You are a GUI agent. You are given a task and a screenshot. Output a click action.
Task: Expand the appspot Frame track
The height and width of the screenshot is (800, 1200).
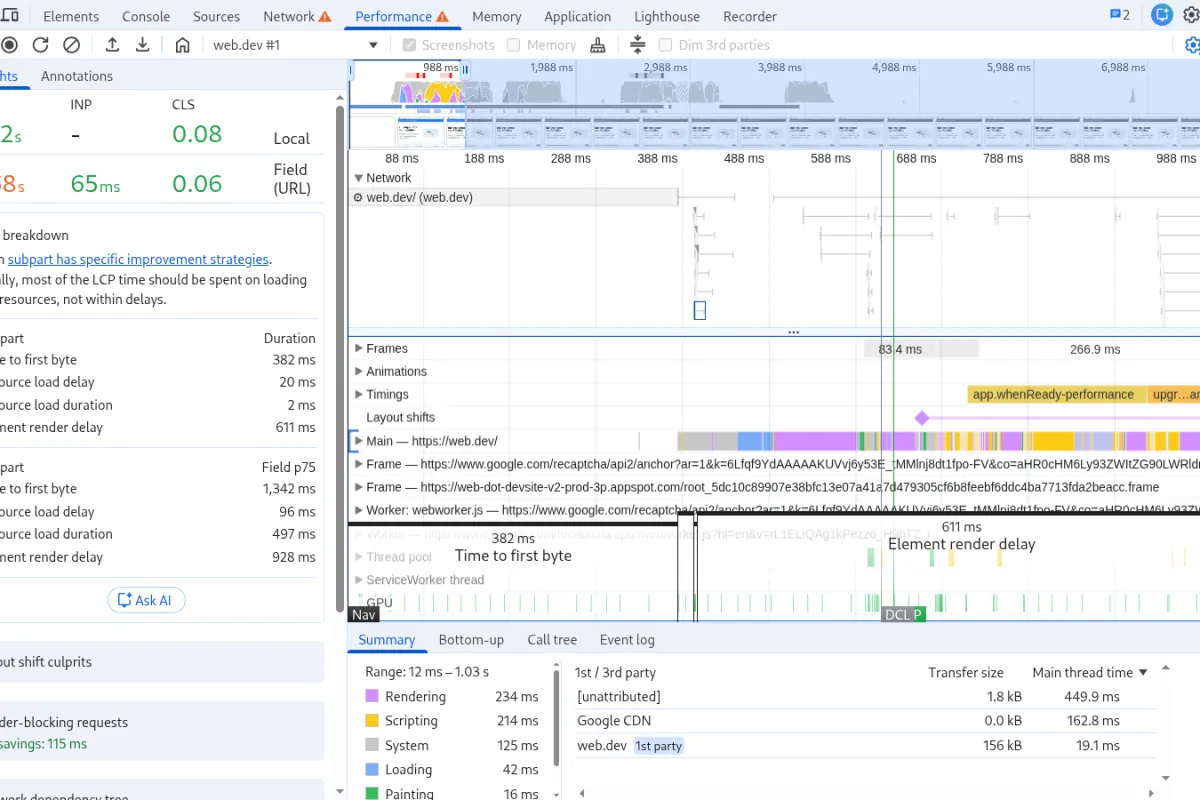[x=359, y=487]
